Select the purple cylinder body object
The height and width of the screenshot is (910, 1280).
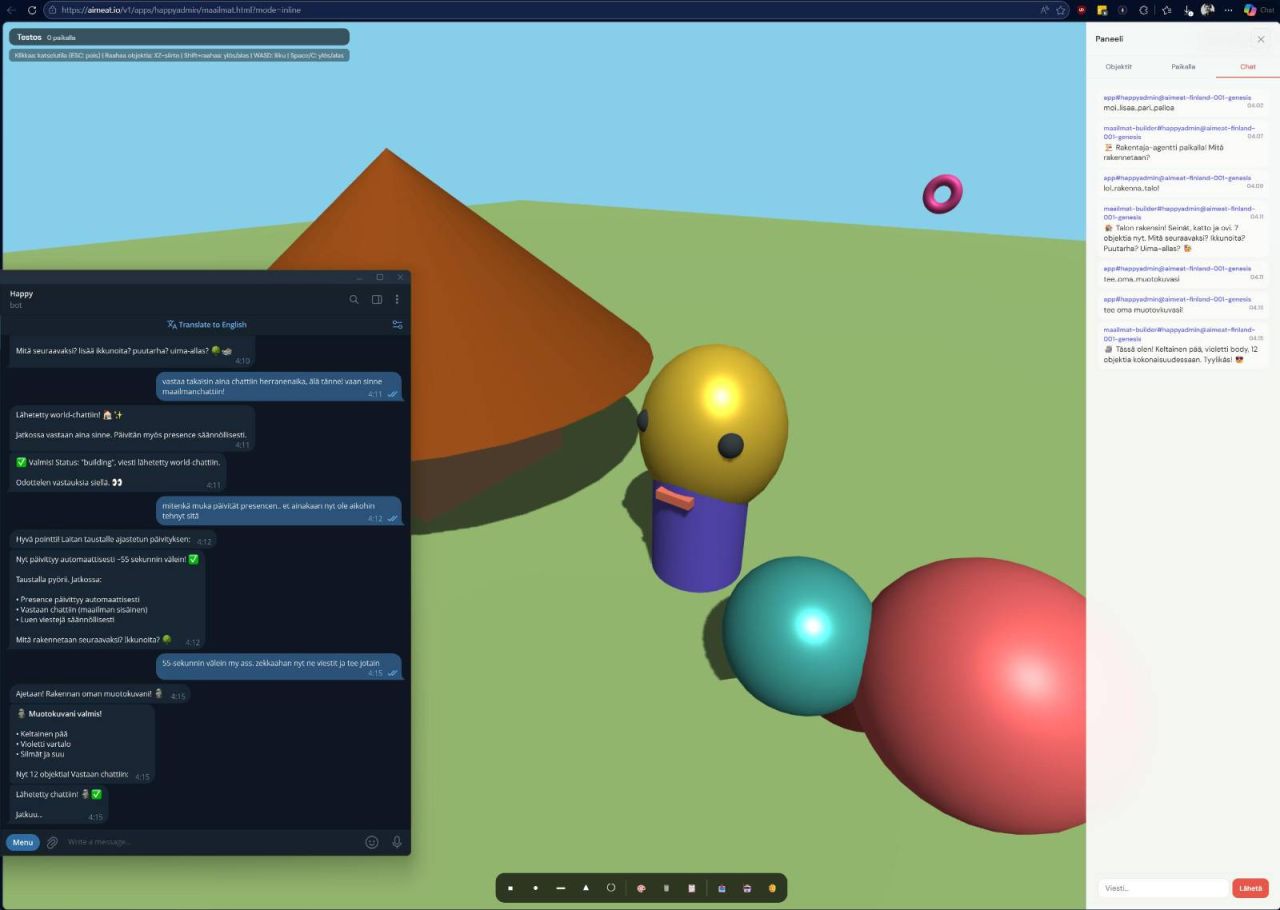(699, 540)
